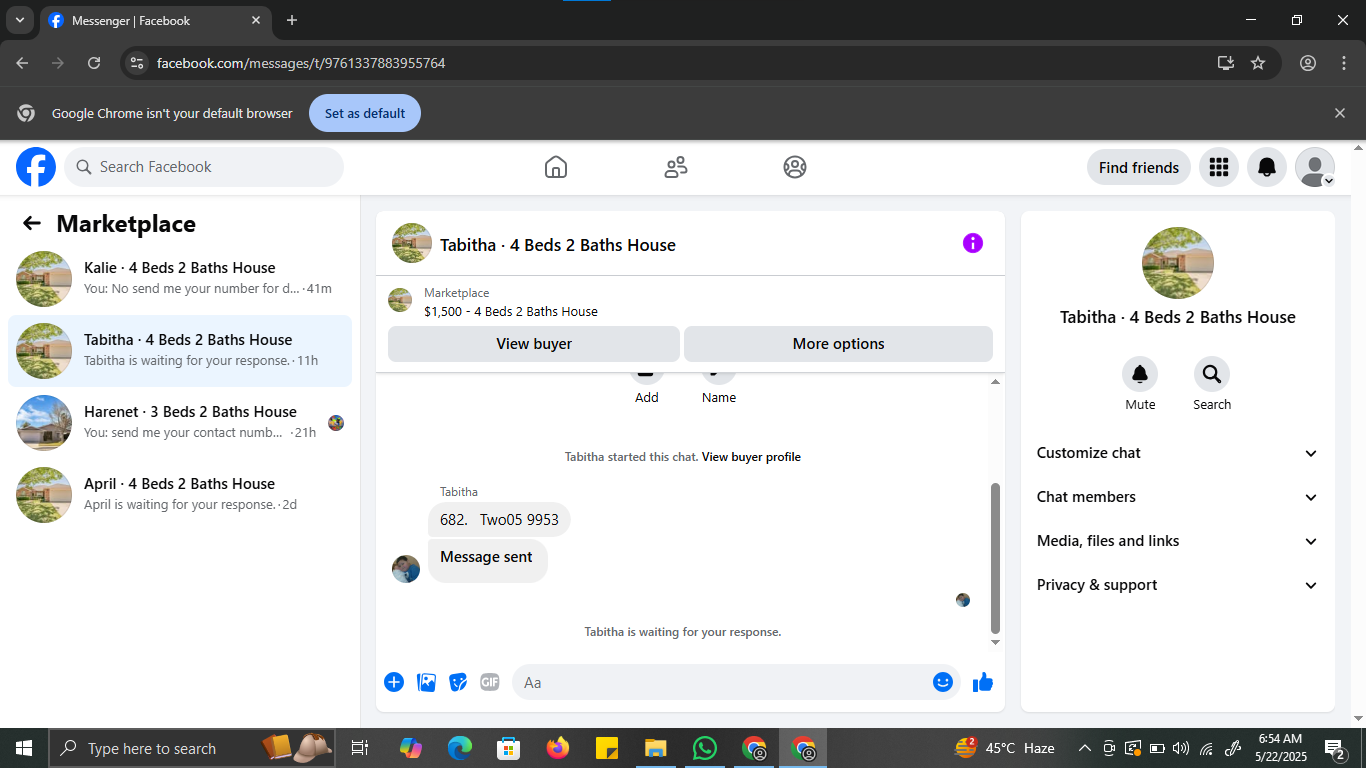
Task: Open WhatsApp from the taskbar
Action: pos(705,748)
